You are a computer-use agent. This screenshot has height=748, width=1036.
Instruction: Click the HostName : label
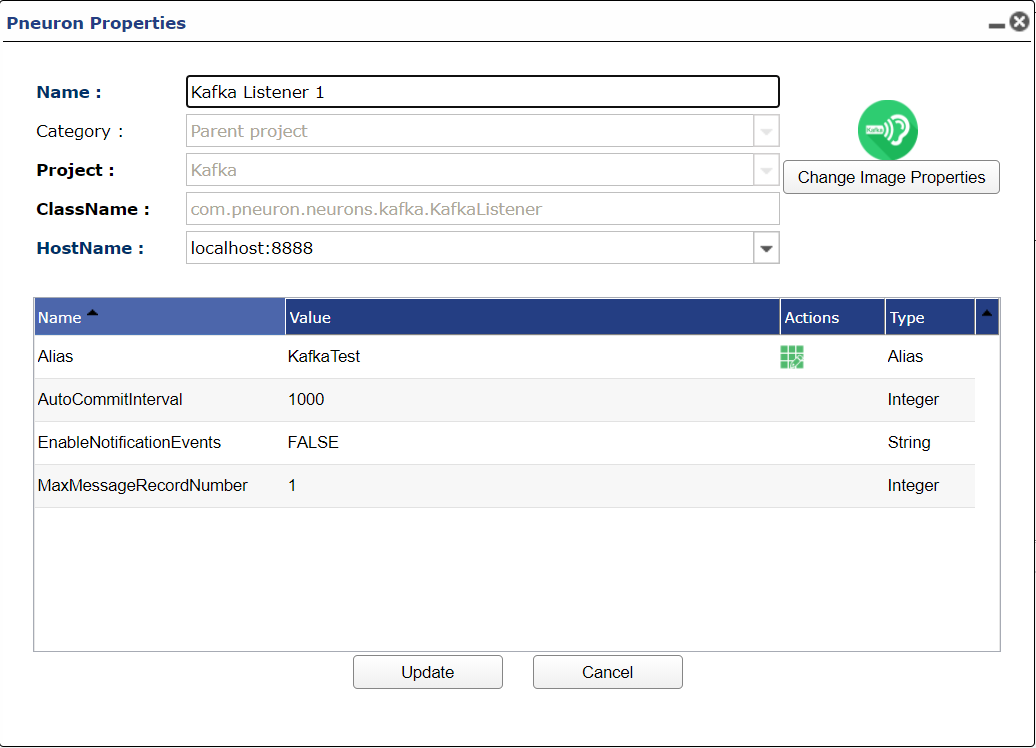coord(90,248)
